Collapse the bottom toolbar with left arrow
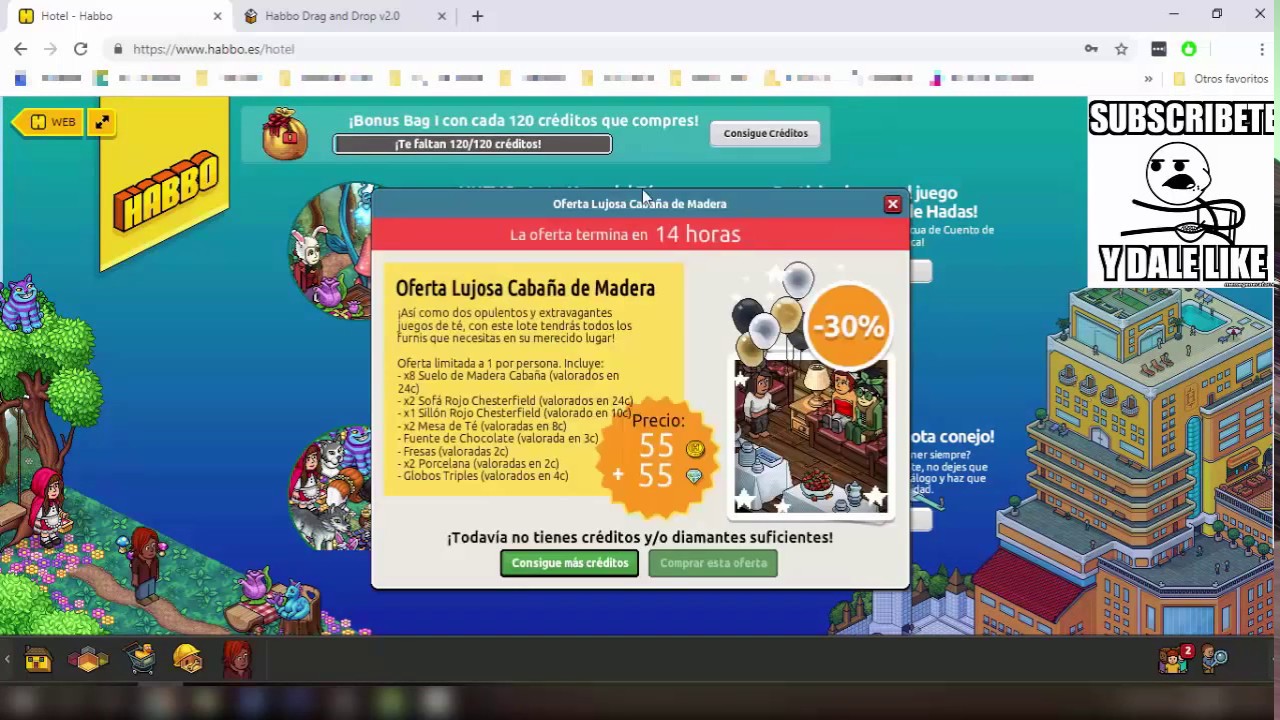The height and width of the screenshot is (720, 1280). point(7,659)
